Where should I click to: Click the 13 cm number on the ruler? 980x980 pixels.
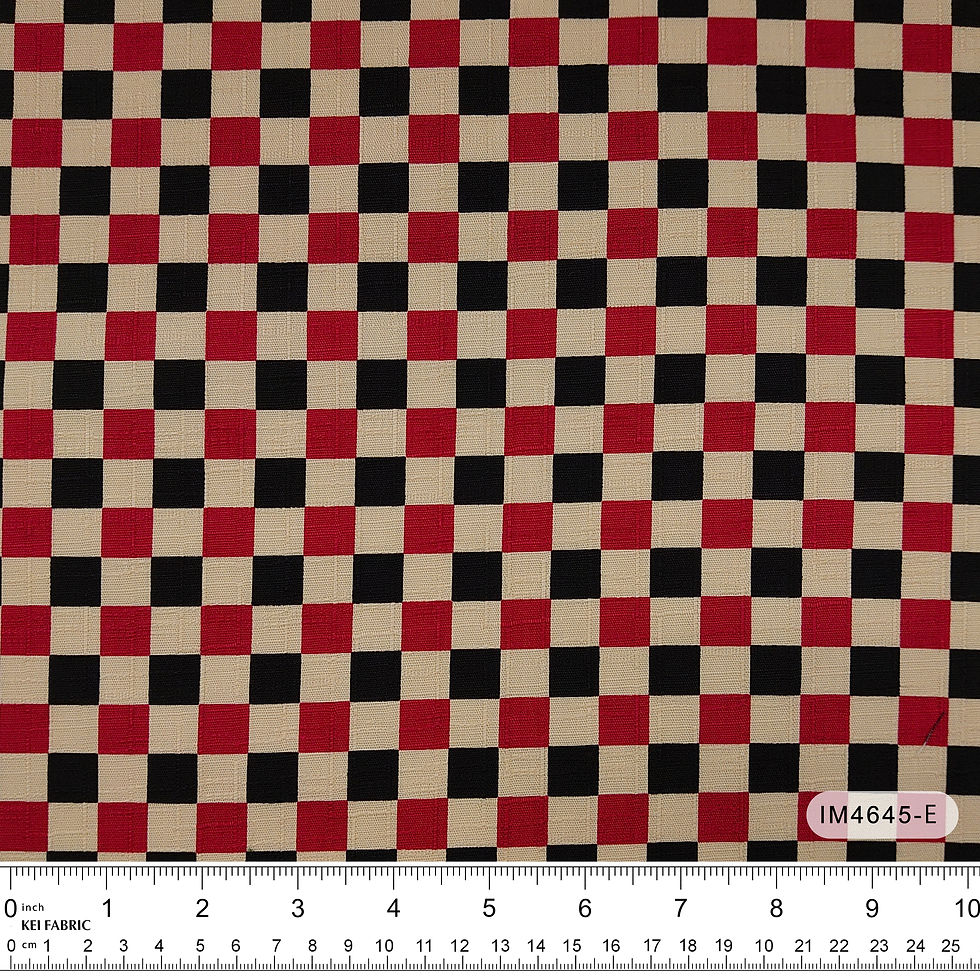pos(499,946)
